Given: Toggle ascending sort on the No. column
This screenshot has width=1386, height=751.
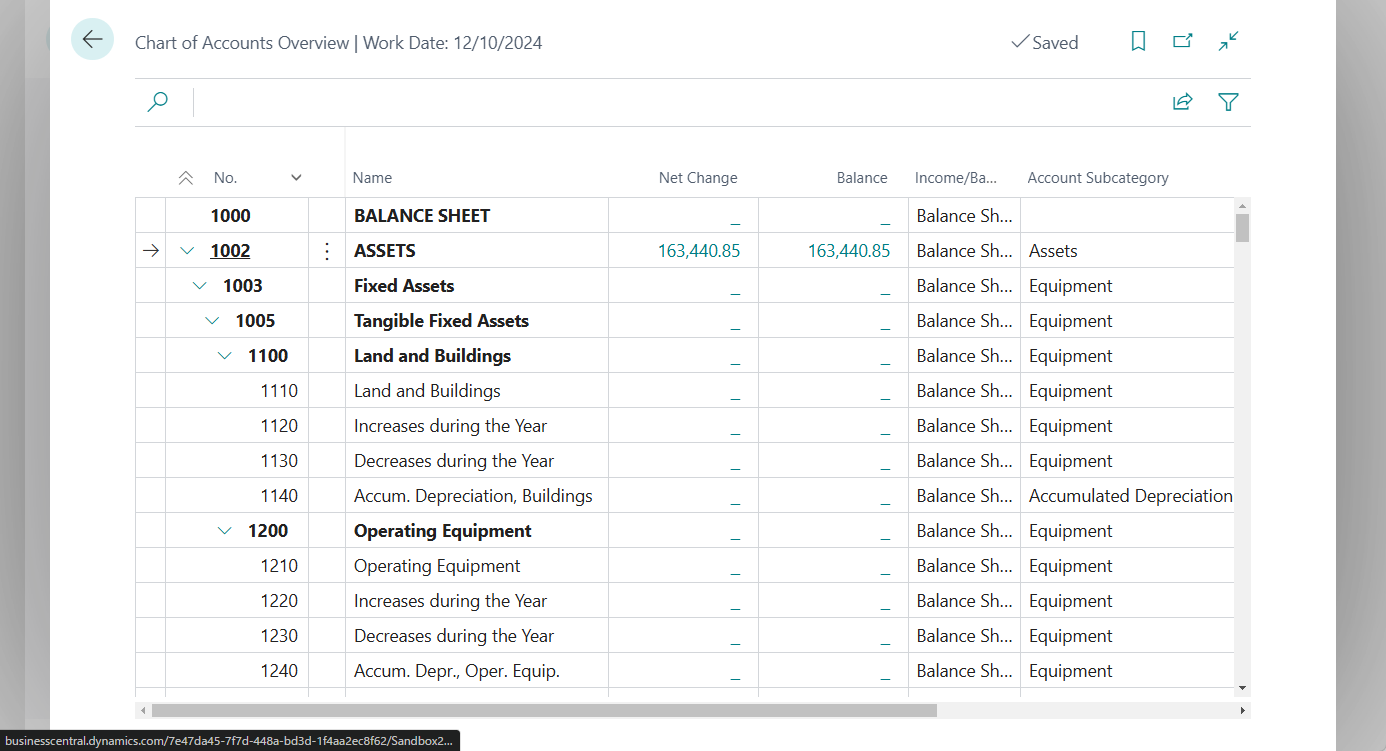Looking at the screenshot, I should click(x=186, y=177).
